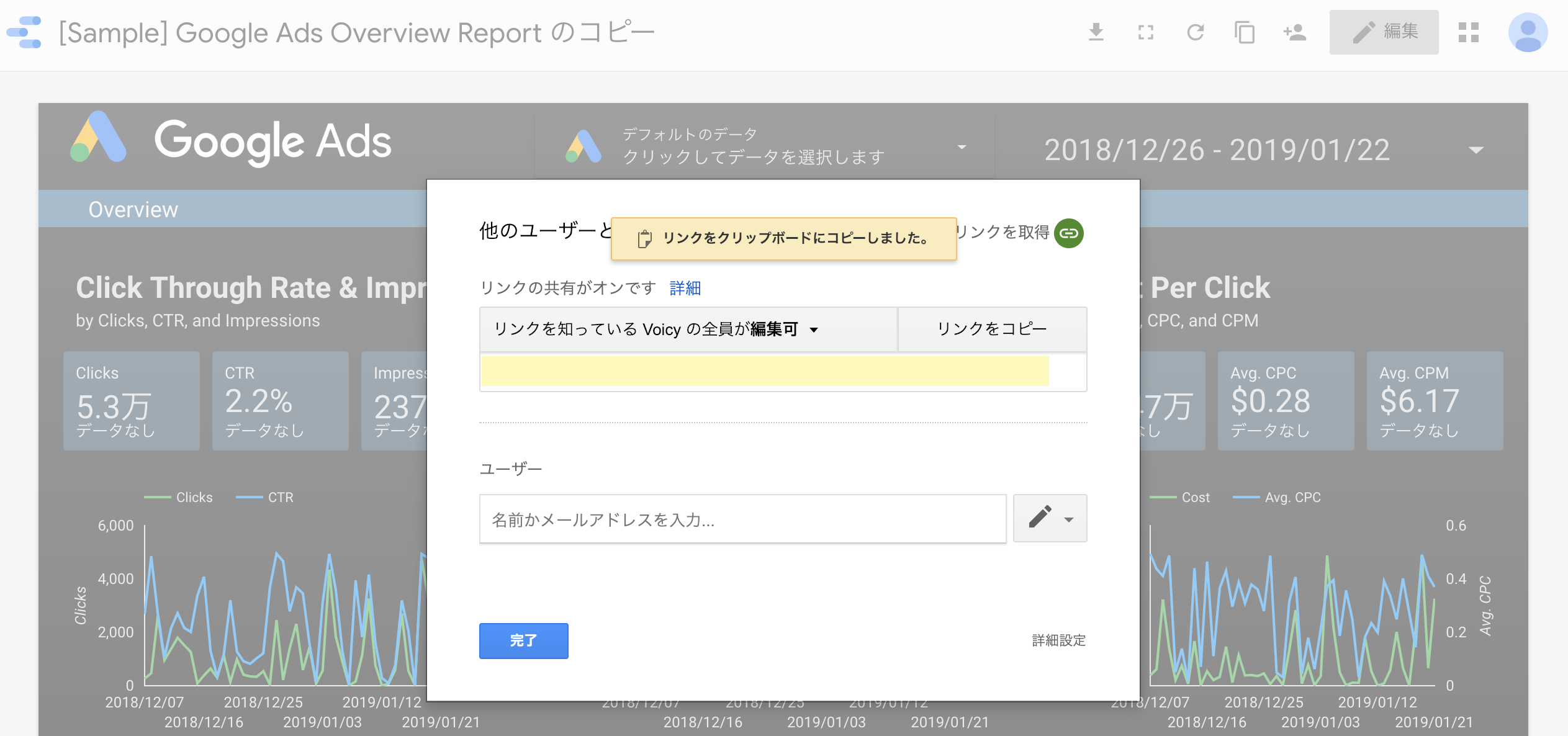
Task: Click the clipboard copied notification
Action: click(x=783, y=238)
